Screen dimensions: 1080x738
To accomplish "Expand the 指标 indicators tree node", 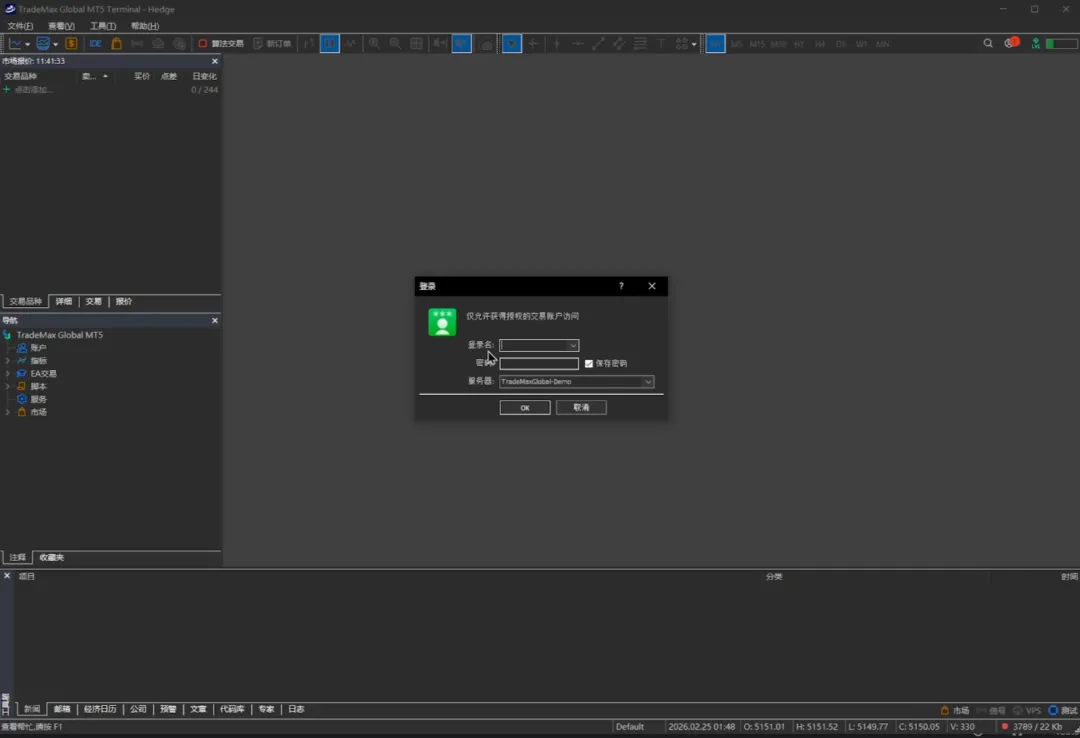I will [8, 361].
